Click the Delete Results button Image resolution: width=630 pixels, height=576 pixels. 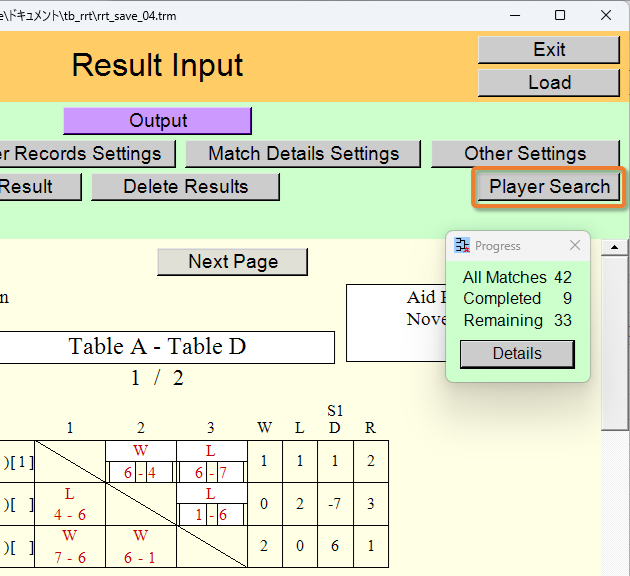coord(185,187)
